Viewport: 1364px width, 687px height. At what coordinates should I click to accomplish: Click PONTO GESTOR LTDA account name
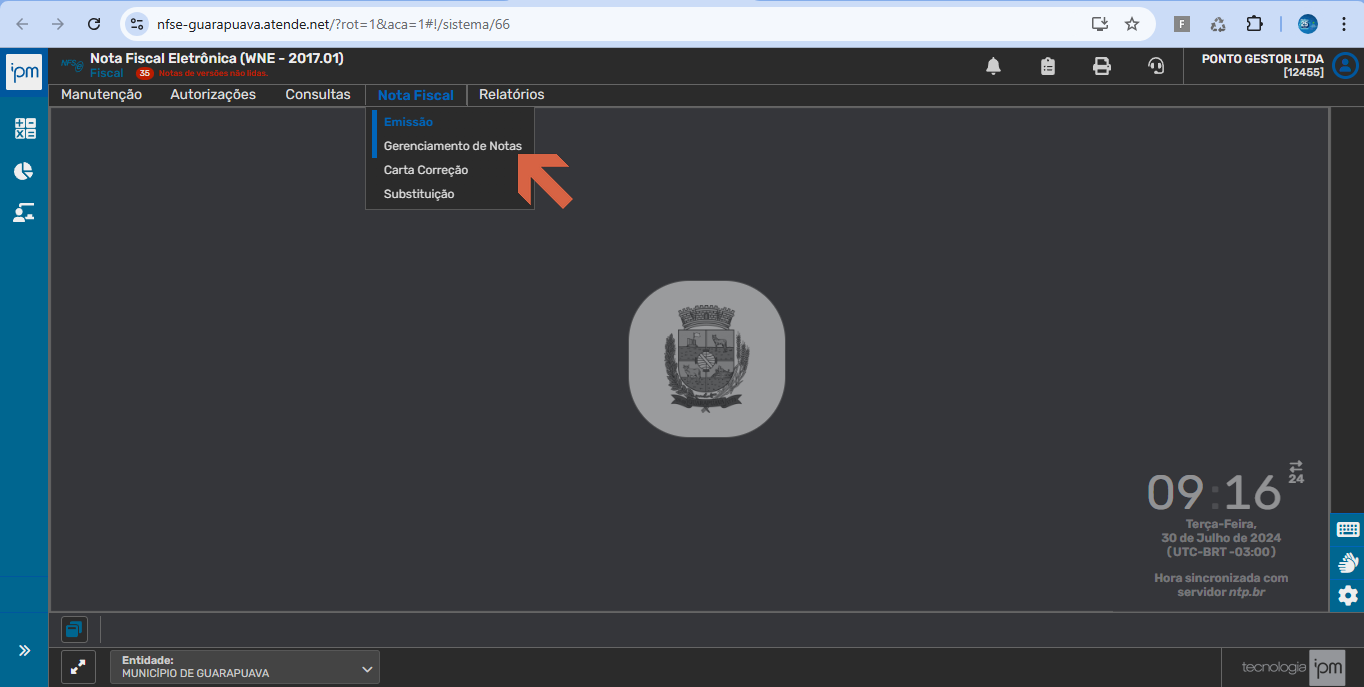pyautogui.click(x=1262, y=59)
